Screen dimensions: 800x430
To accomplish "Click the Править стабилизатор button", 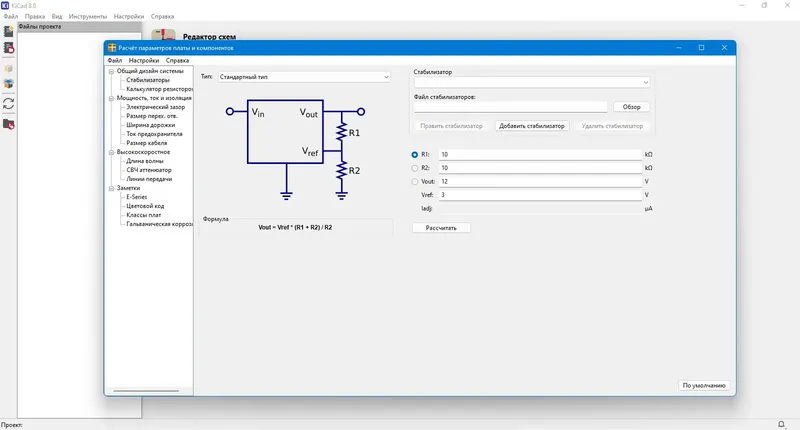I will (x=451, y=126).
